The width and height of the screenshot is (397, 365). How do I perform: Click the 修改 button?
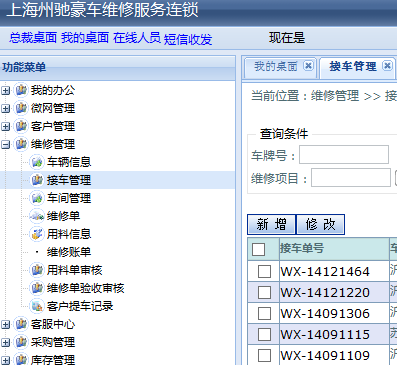coord(320,224)
